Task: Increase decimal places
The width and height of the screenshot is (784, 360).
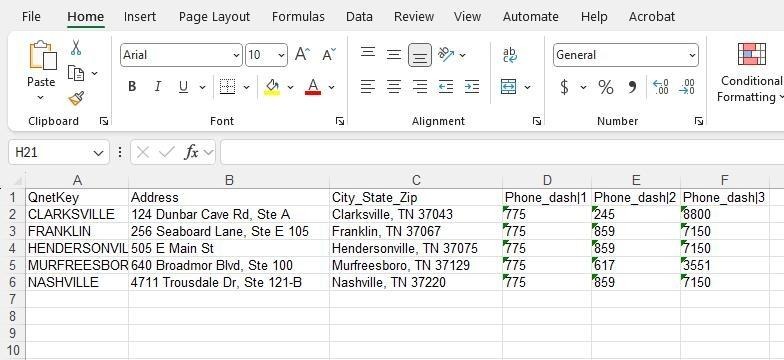Action: (x=660, y=87)
